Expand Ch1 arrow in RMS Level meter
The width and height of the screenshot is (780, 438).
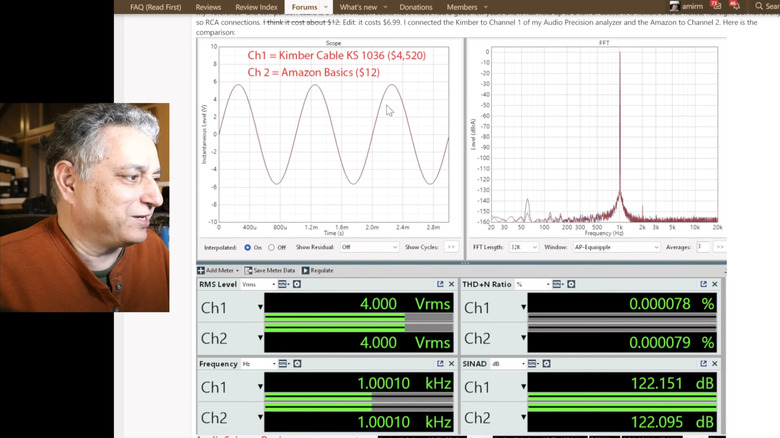[260, 308]
